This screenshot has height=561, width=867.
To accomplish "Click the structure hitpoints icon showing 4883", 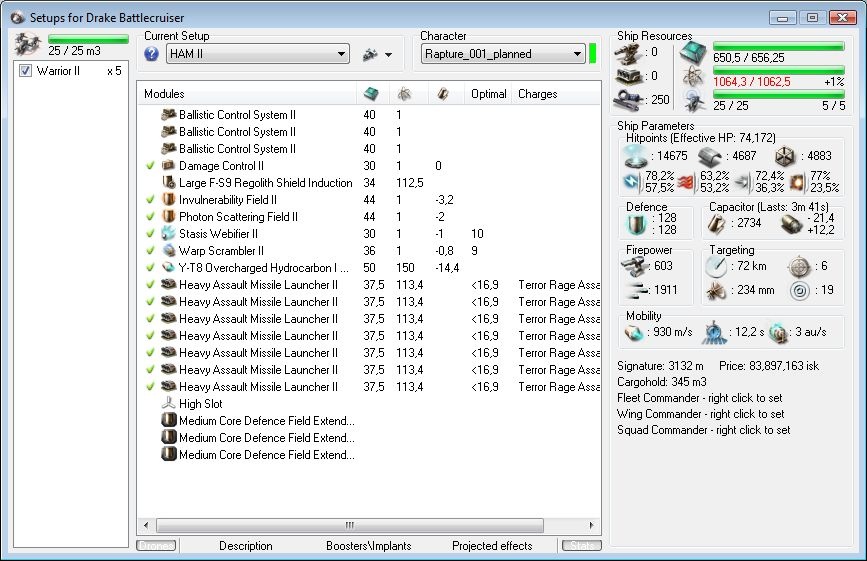I will [x=785, y=157].
